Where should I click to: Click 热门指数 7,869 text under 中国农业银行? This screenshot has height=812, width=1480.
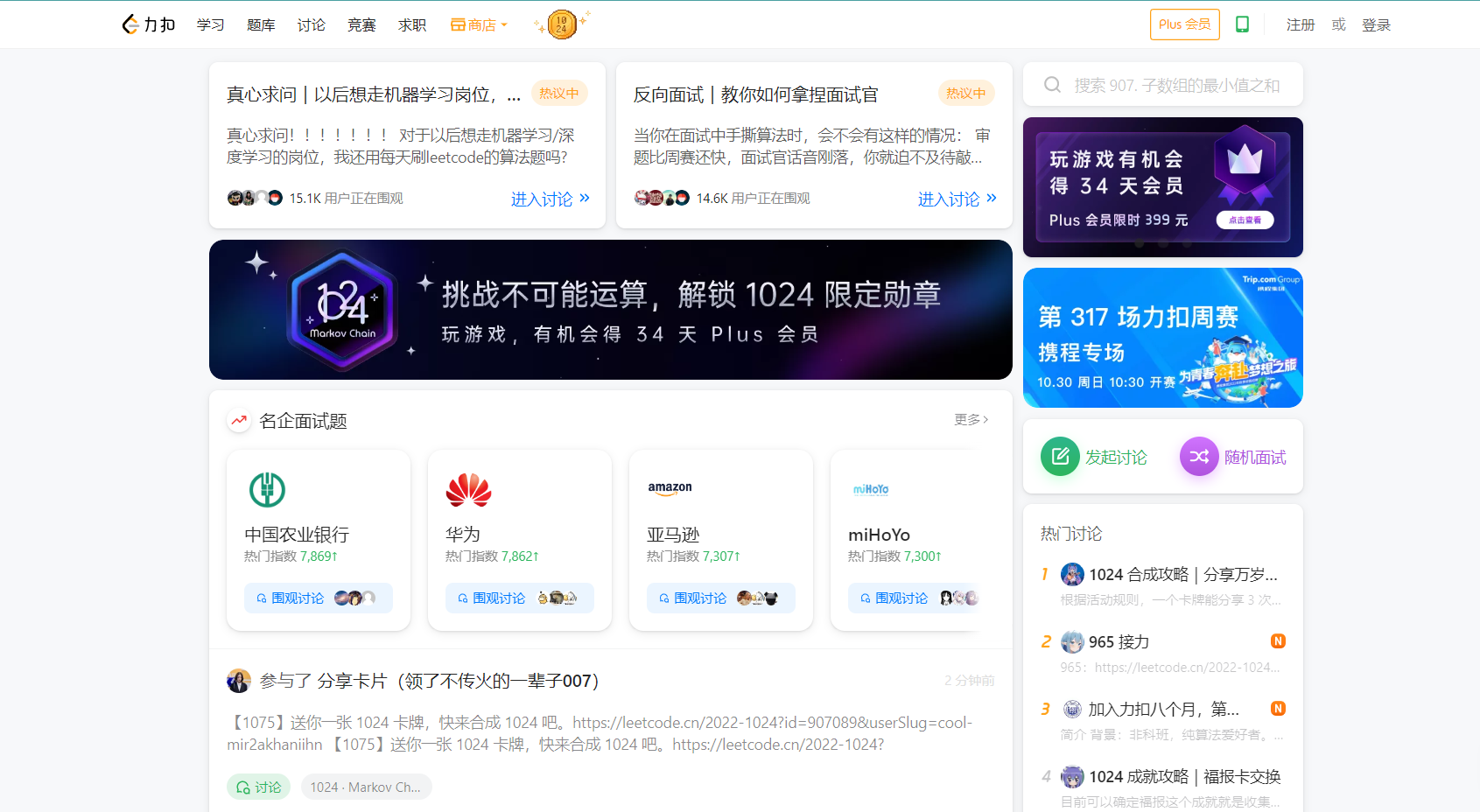(291, 556)
